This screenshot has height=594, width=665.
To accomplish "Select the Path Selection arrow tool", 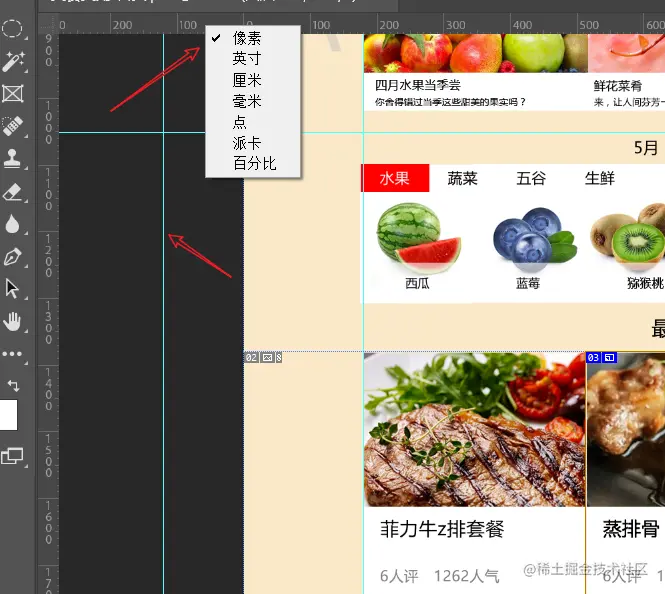I will (12, 289).
